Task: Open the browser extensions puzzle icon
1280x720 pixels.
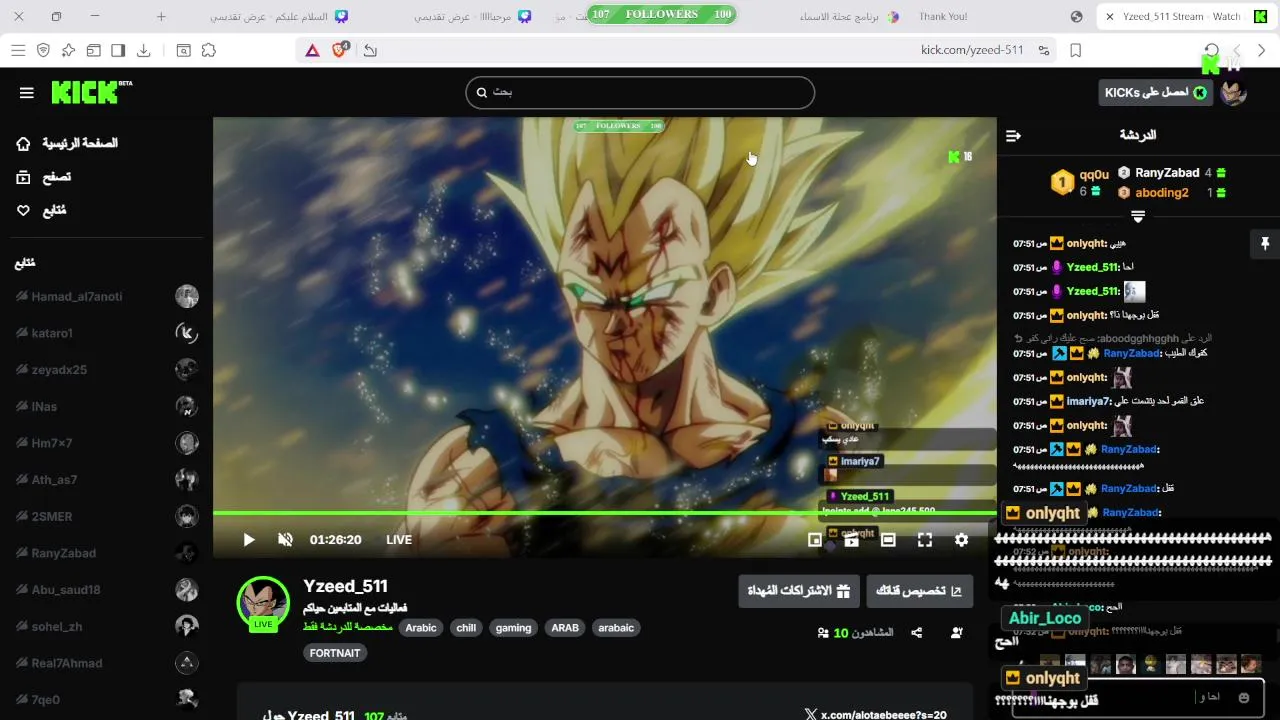Action: click(208, 50)
